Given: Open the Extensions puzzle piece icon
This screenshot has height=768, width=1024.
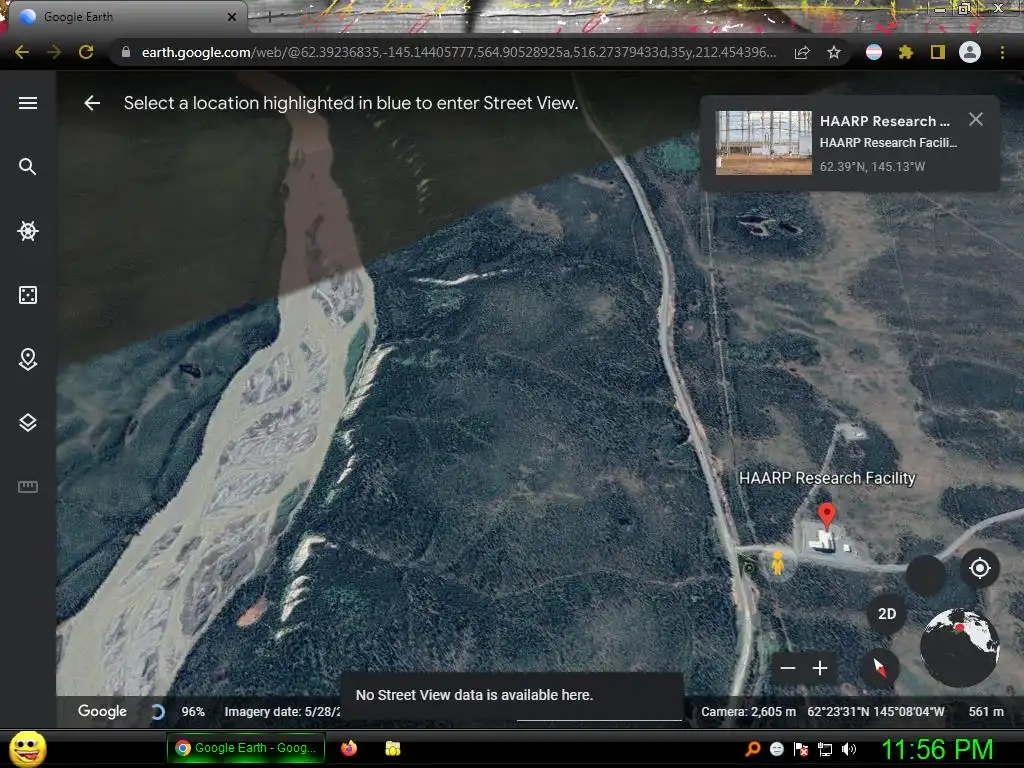Looking at the screenshot, I should [x=906, y=52].
